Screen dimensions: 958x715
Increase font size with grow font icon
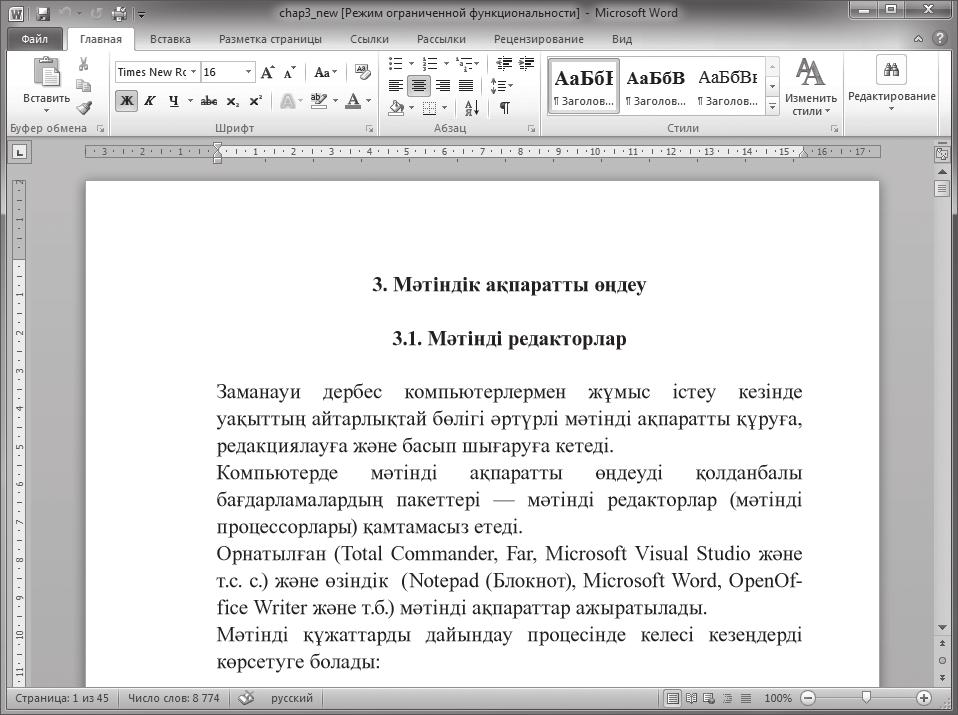(x=268, y=73)
